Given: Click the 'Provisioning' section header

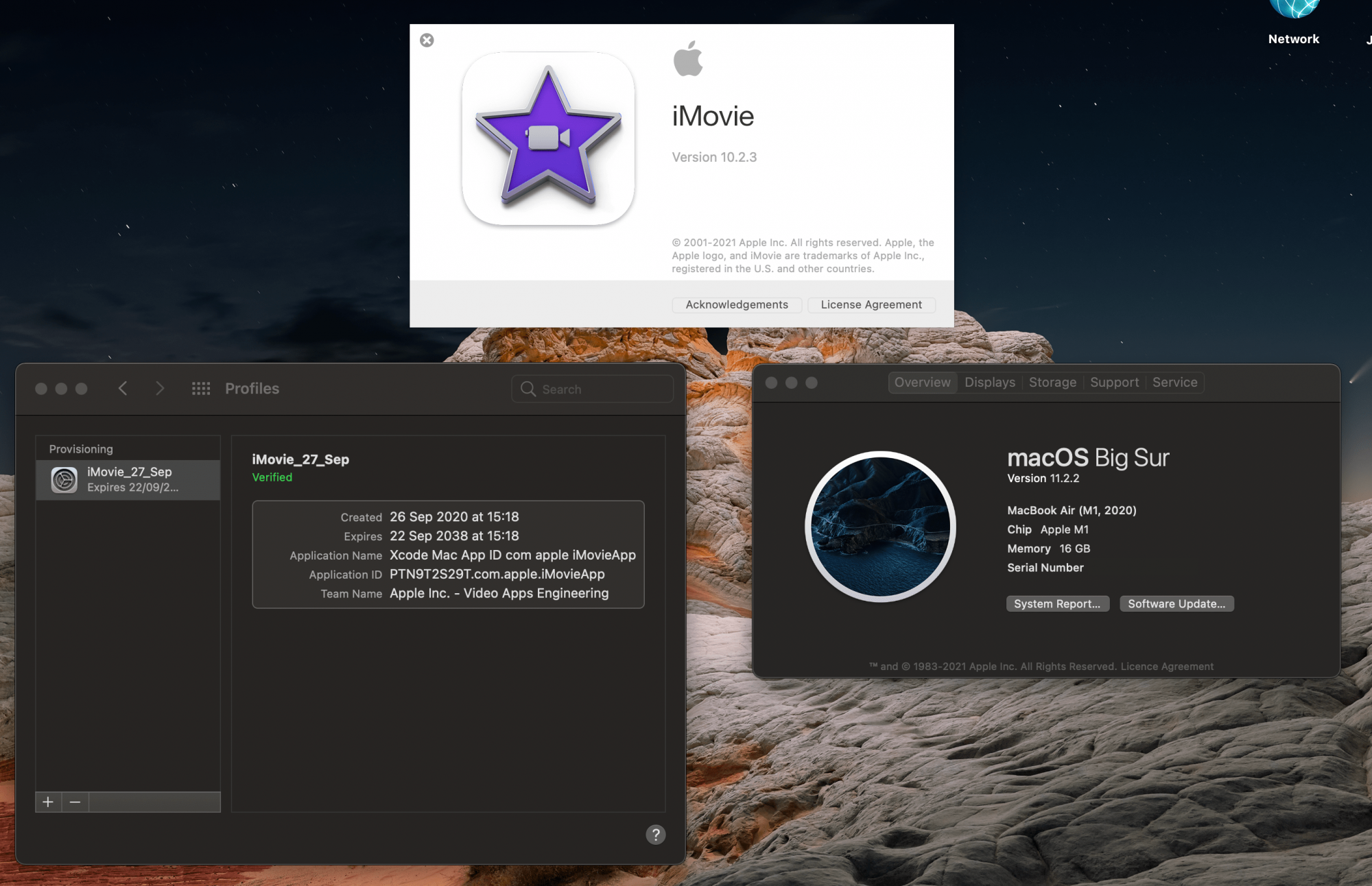Looking at the screenshot, I should (81, 449).
